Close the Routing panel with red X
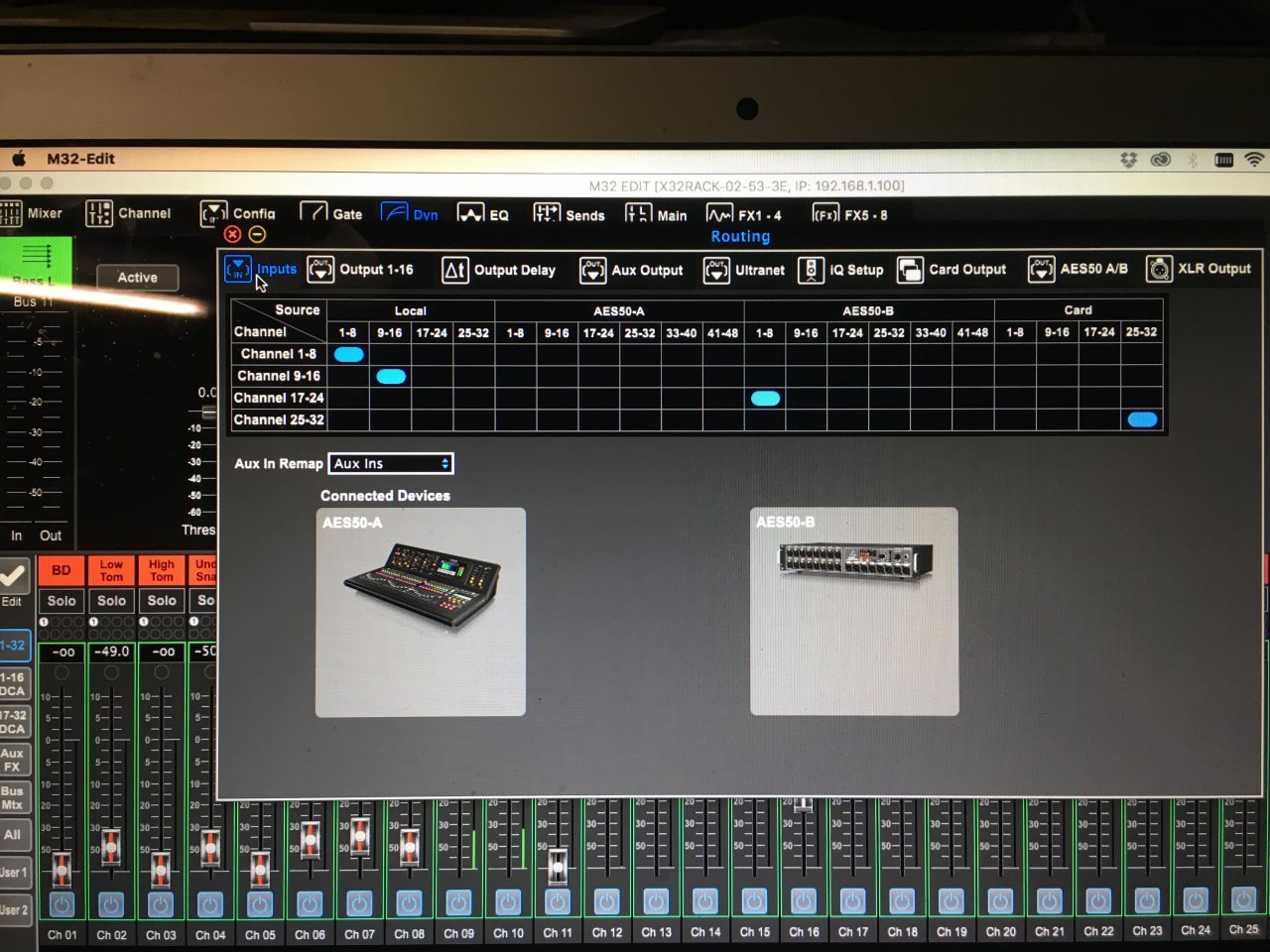The image size is (1270, 952). [x=232, y=234]
